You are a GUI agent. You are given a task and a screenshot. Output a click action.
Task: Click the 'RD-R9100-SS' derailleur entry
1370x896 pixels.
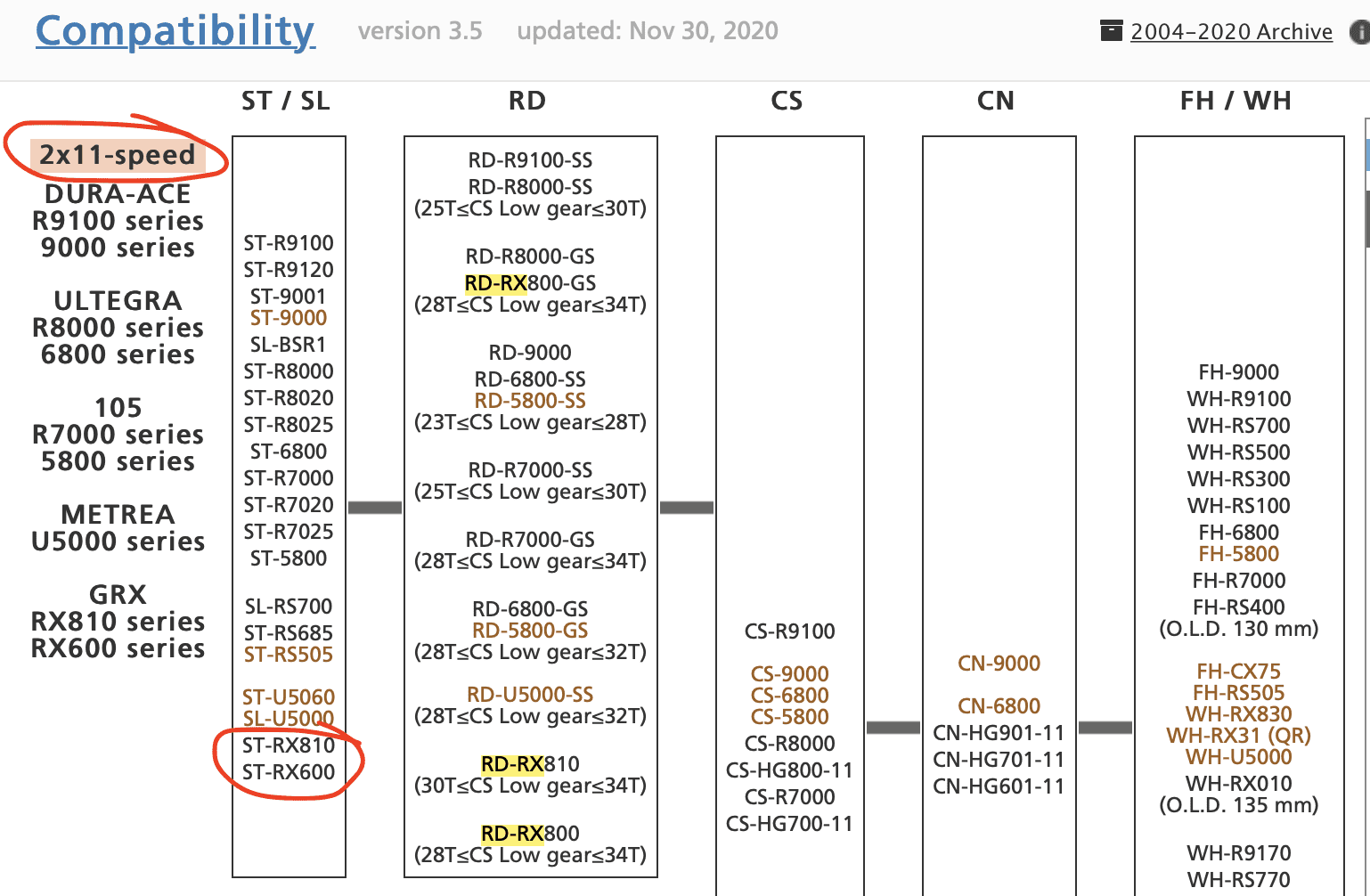click(531, 160)
